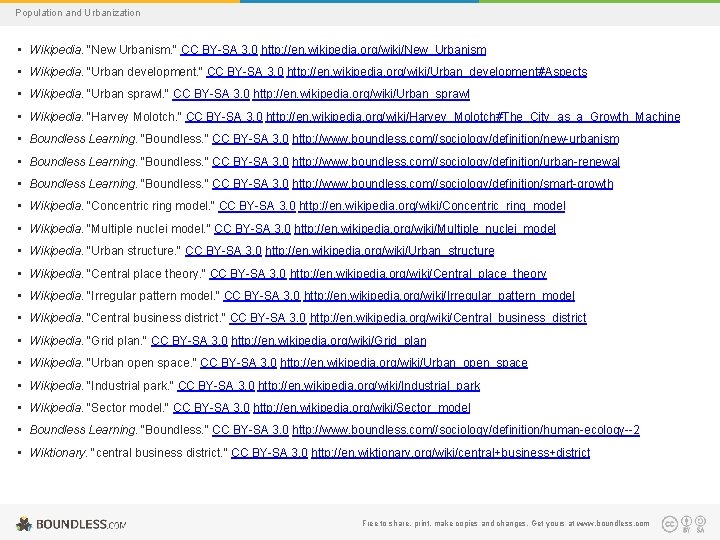Click CC BY-SA 3.0 beside Grid plan

(189, 341)
